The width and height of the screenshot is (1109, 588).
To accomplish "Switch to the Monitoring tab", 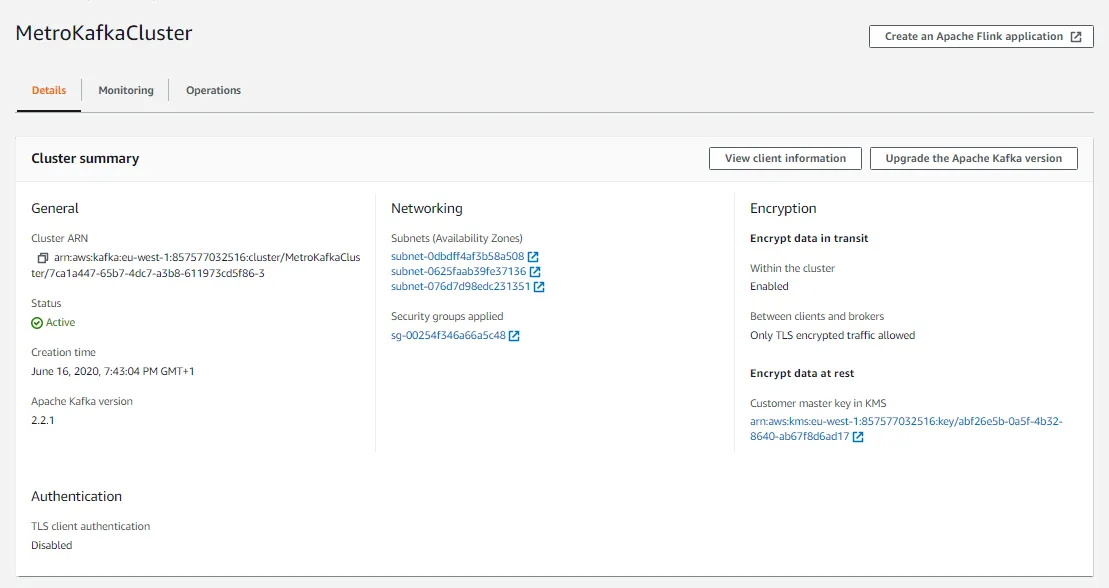I will pos(126,91).
